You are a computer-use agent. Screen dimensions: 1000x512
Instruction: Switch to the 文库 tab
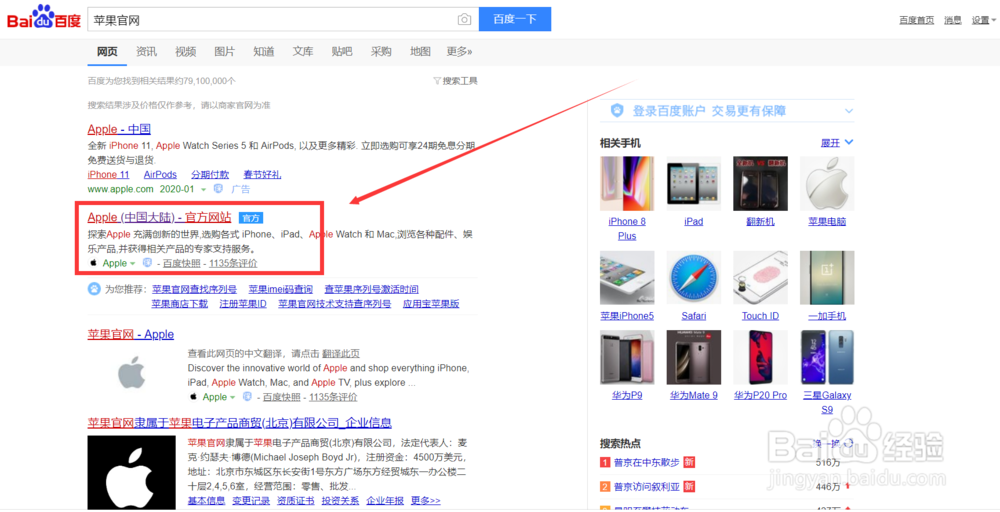pos(303,52)
